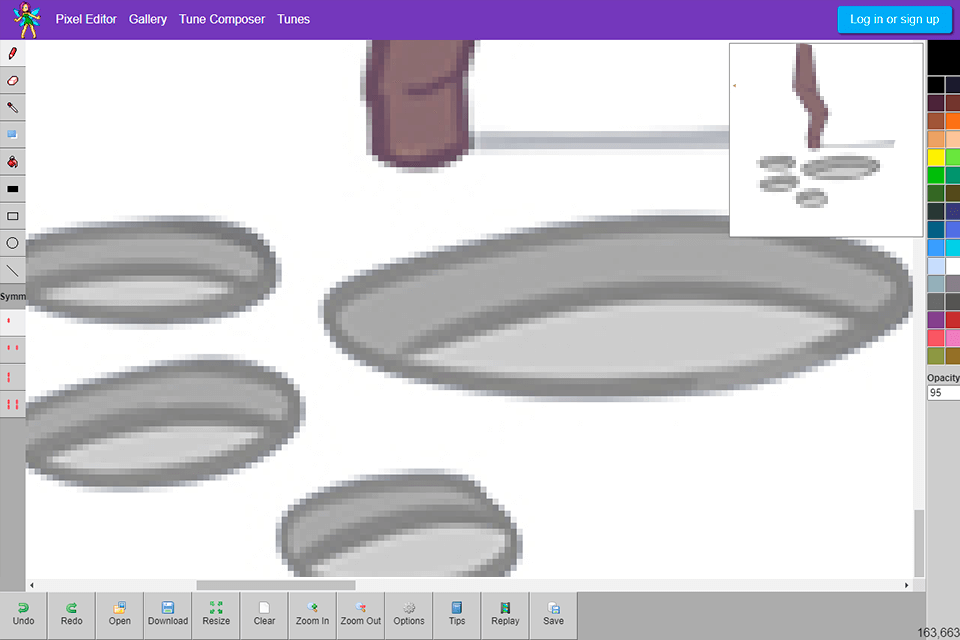Image resolution: width=960 pixels, height=640 pixels.
Task: Select the eraser tool
Action: 13,80
